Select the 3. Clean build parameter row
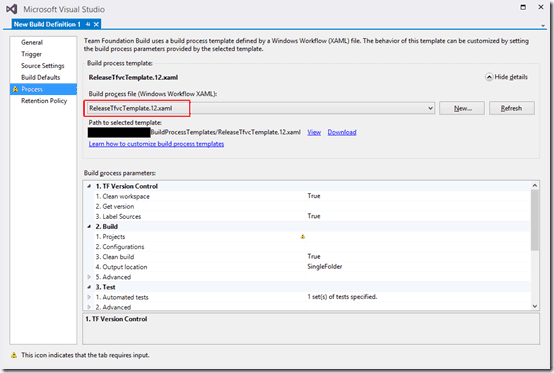The height and width of the screenshot is (373, 554). tap(307, 257)
